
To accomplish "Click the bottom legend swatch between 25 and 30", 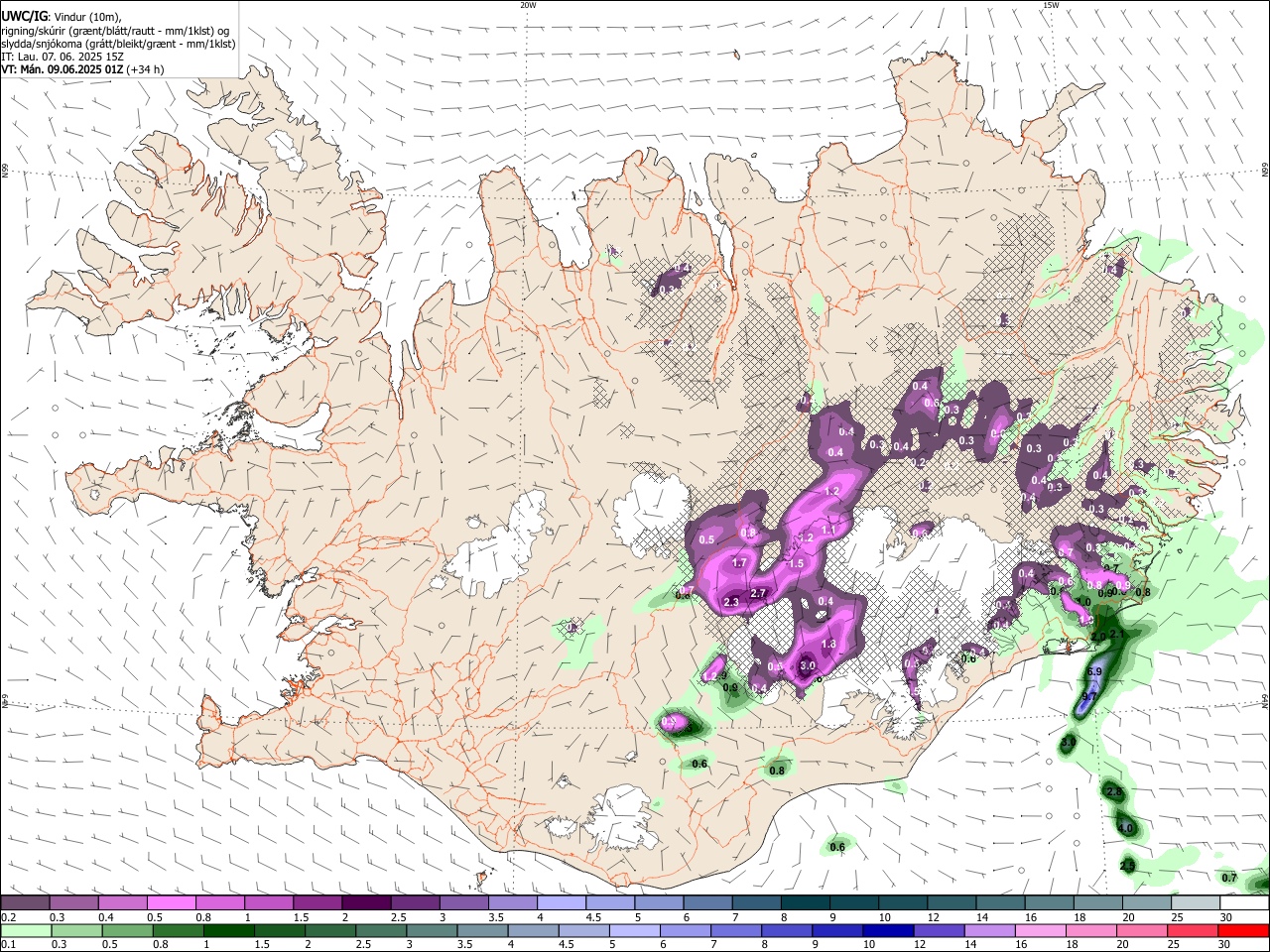I will point(1193,930).
